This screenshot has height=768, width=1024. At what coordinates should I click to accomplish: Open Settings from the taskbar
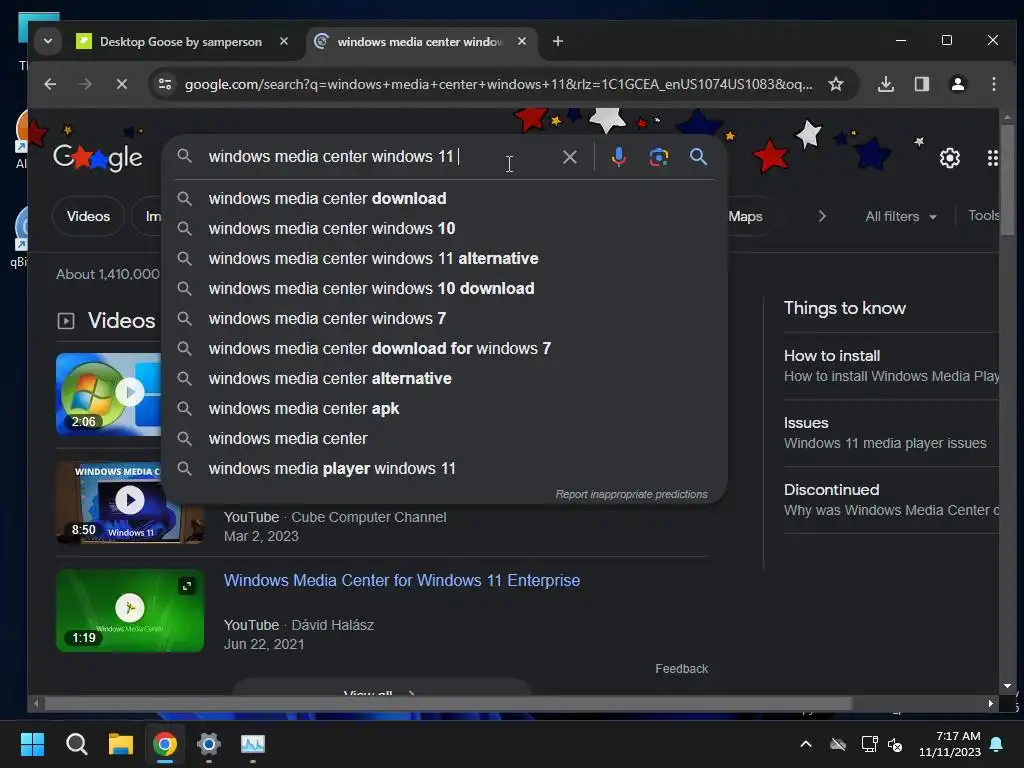click(209, 744)
